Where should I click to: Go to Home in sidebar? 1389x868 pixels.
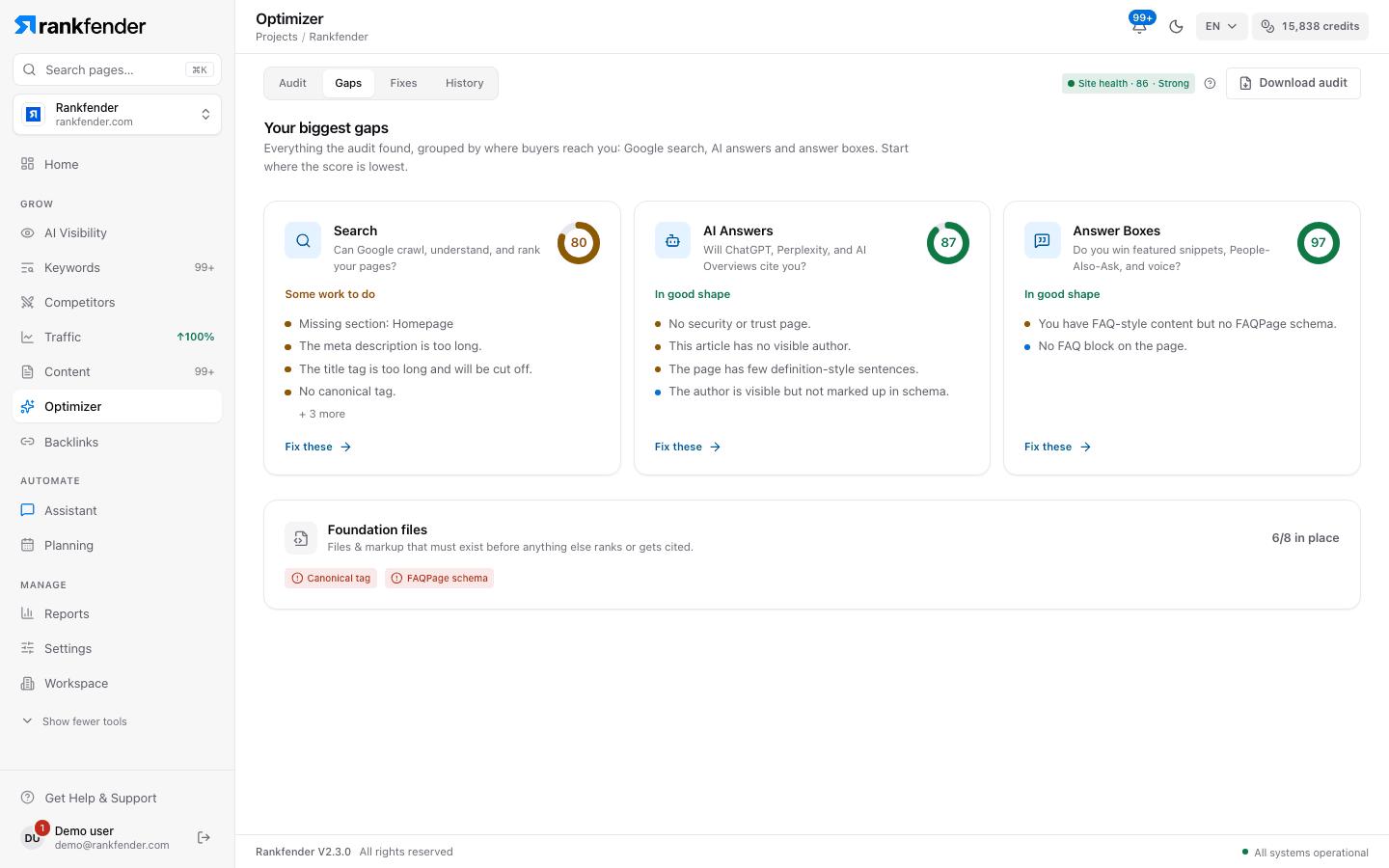117,164
